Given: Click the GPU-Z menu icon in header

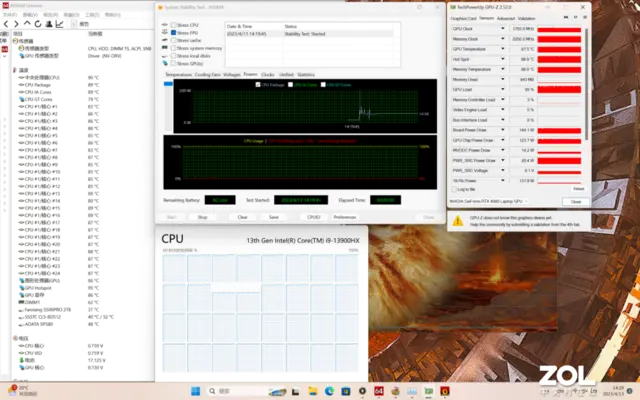Looking at the screenshot, I should pos(585,18).
